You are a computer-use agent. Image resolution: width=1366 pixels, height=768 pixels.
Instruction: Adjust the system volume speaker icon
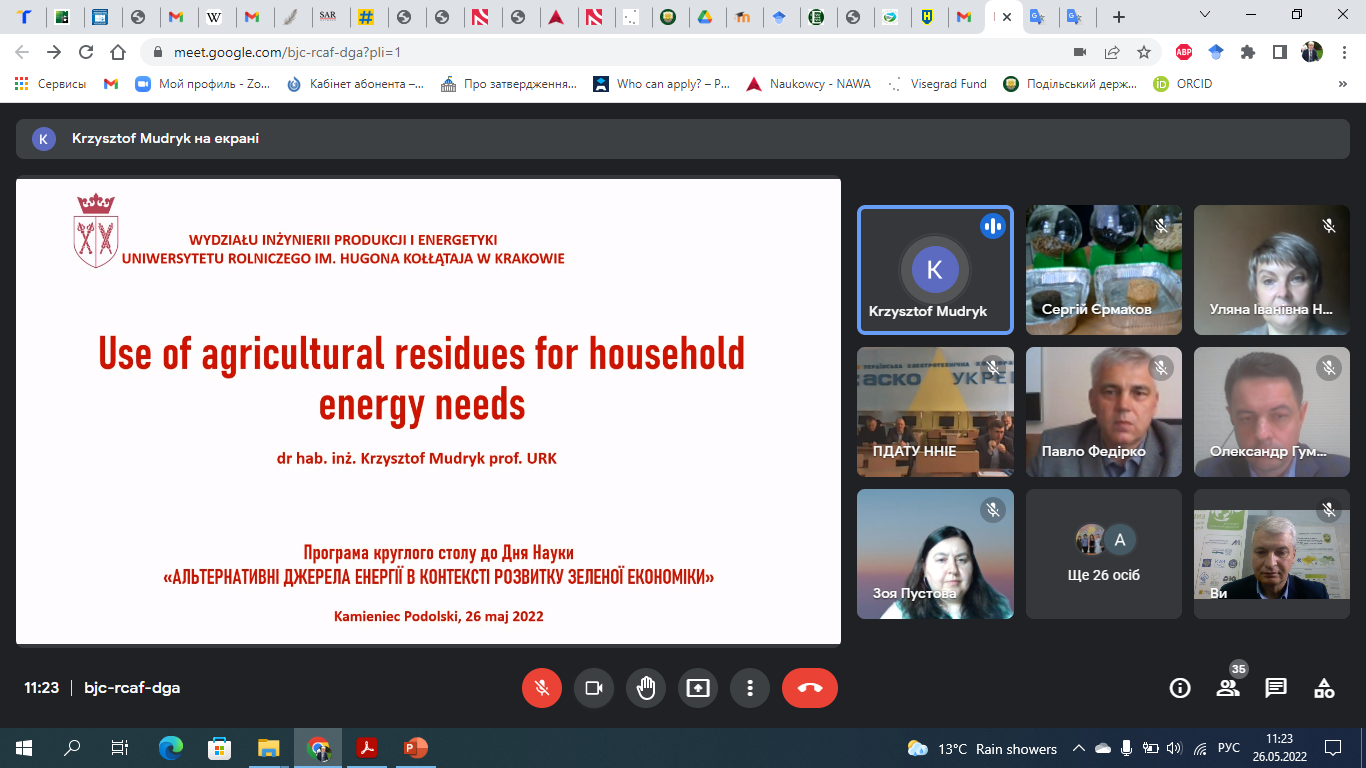[x=1174, y=748]
